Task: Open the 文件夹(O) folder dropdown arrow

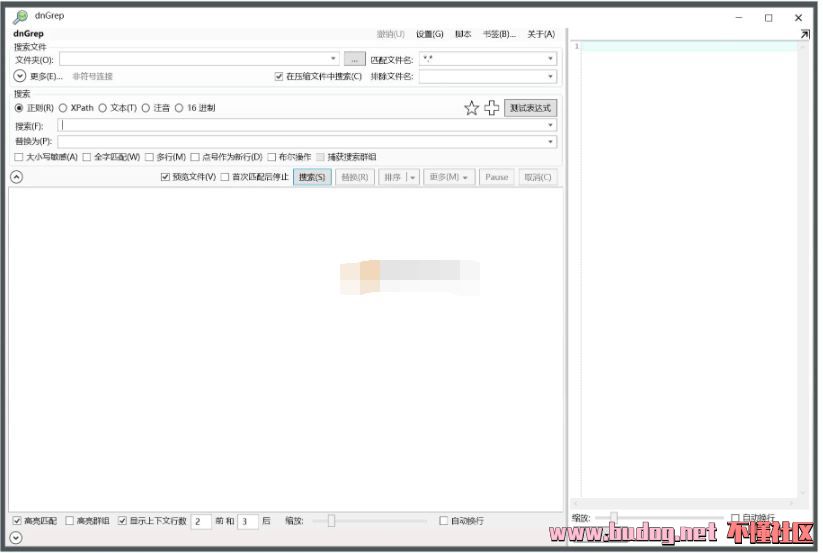Action: point(335,59)
